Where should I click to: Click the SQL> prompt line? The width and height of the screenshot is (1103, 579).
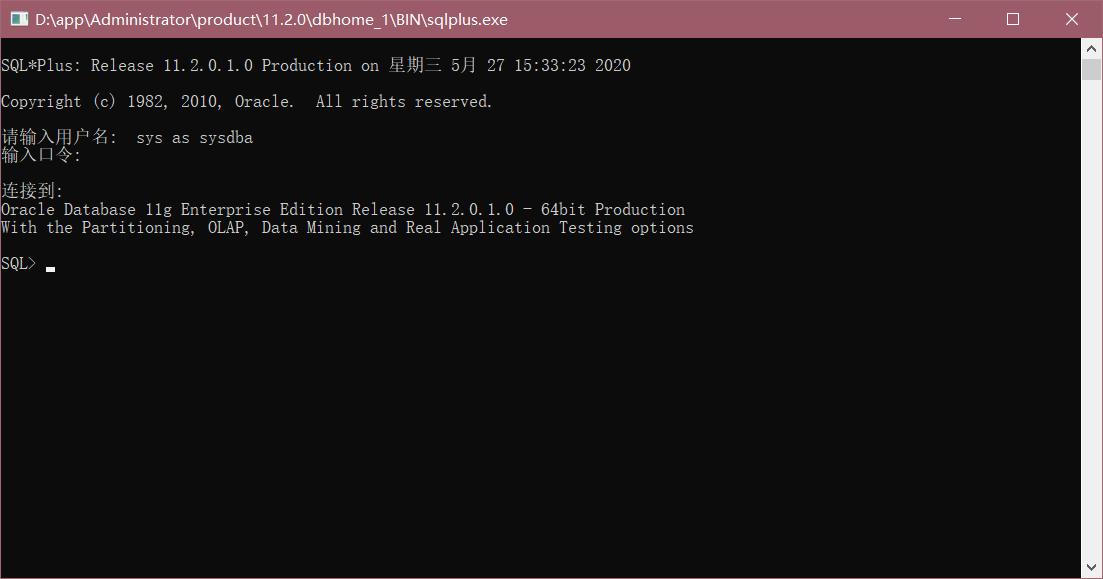click(18, 262)
